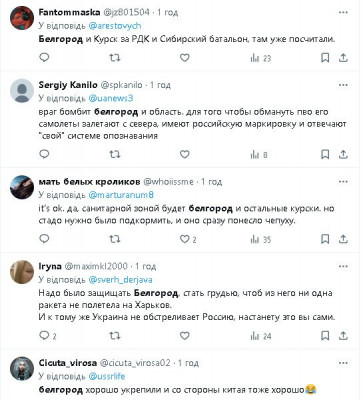Screen dimensions: 363x400
Task: Open the @arestovych mention link
Action: (115, 26)
